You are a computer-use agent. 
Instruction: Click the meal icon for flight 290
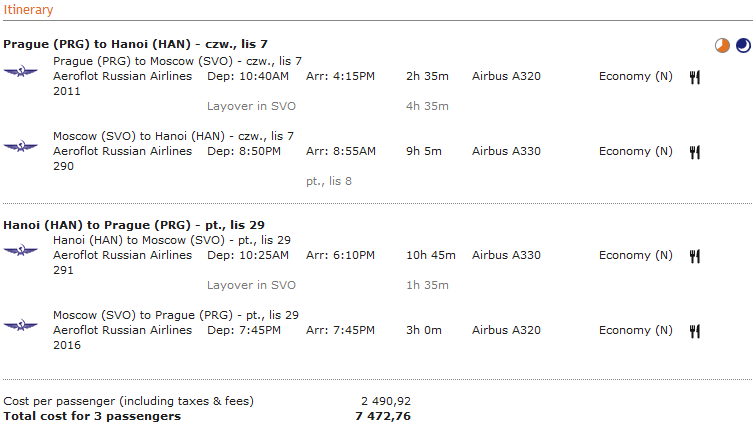click(x=694, y=152)
